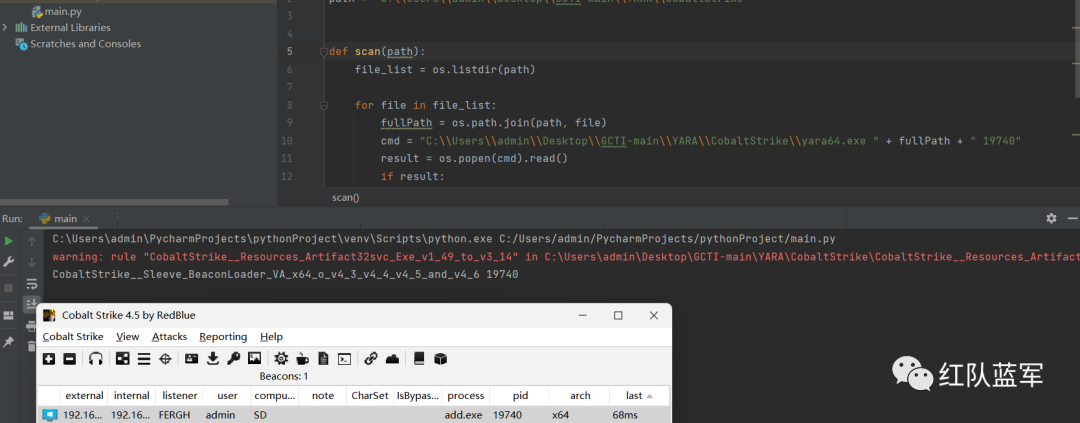Click FERGH listener cell
This screenshot has width=1080, height=423.
(174, 415)
